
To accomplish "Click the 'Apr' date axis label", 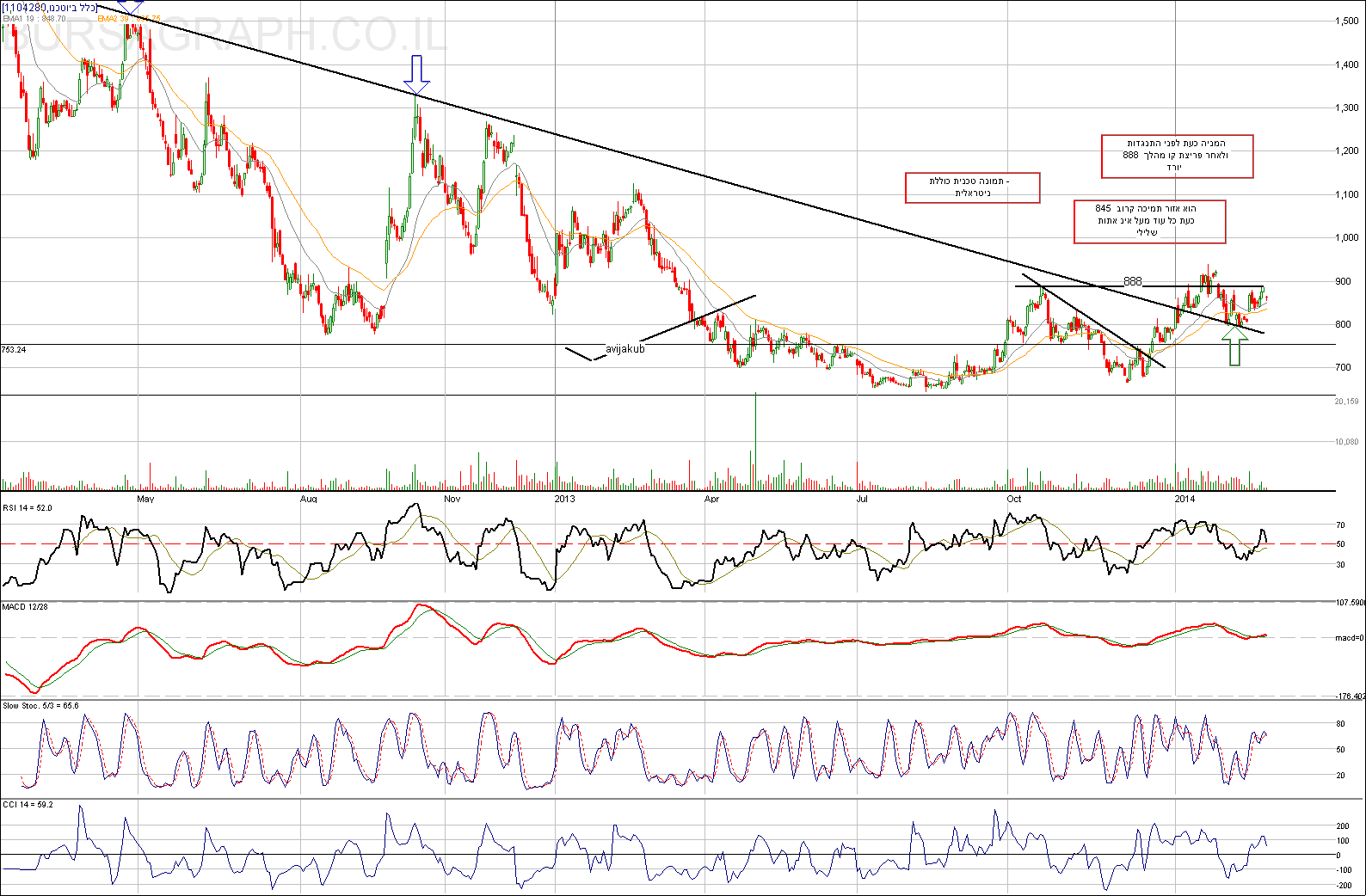I will [711, 499].
